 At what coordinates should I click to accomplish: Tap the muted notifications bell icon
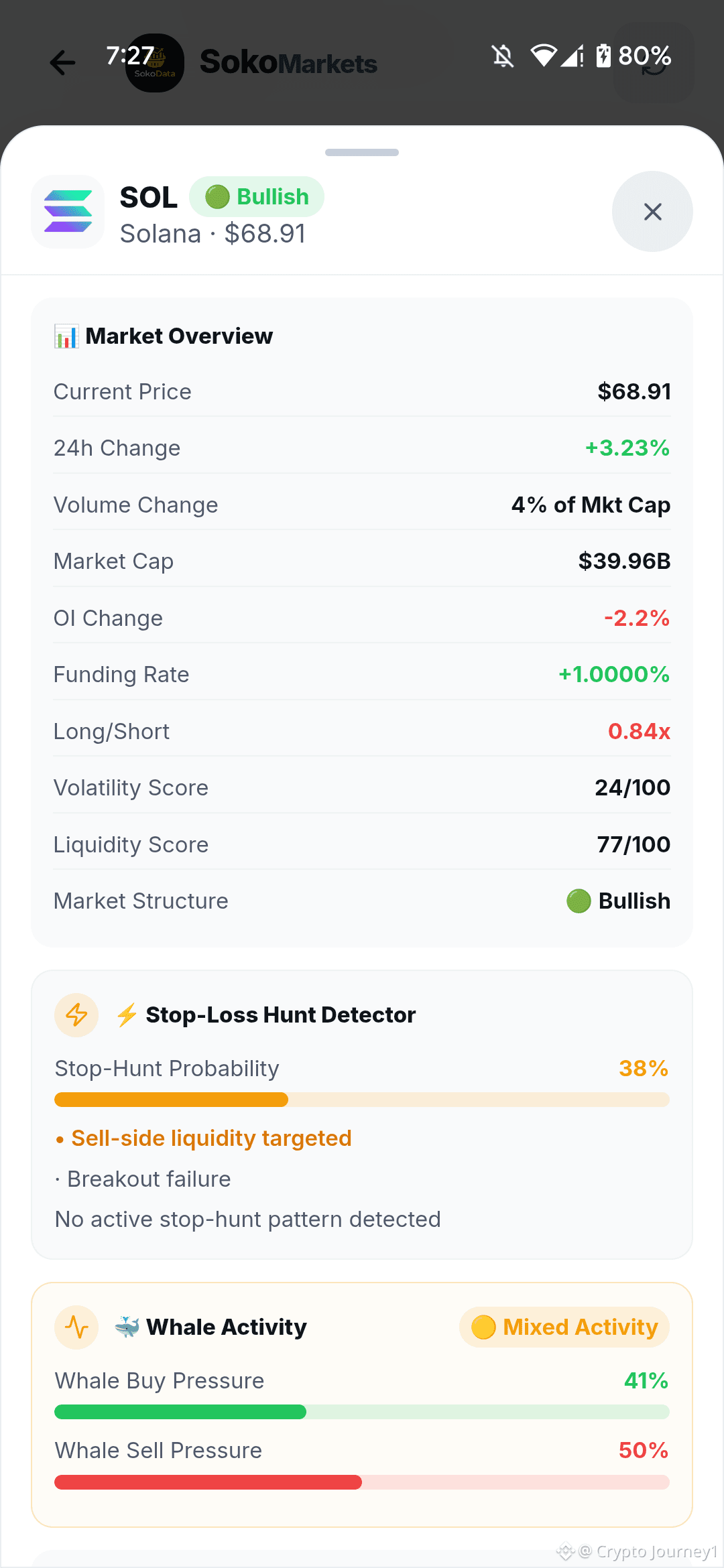tap(503, 56)
